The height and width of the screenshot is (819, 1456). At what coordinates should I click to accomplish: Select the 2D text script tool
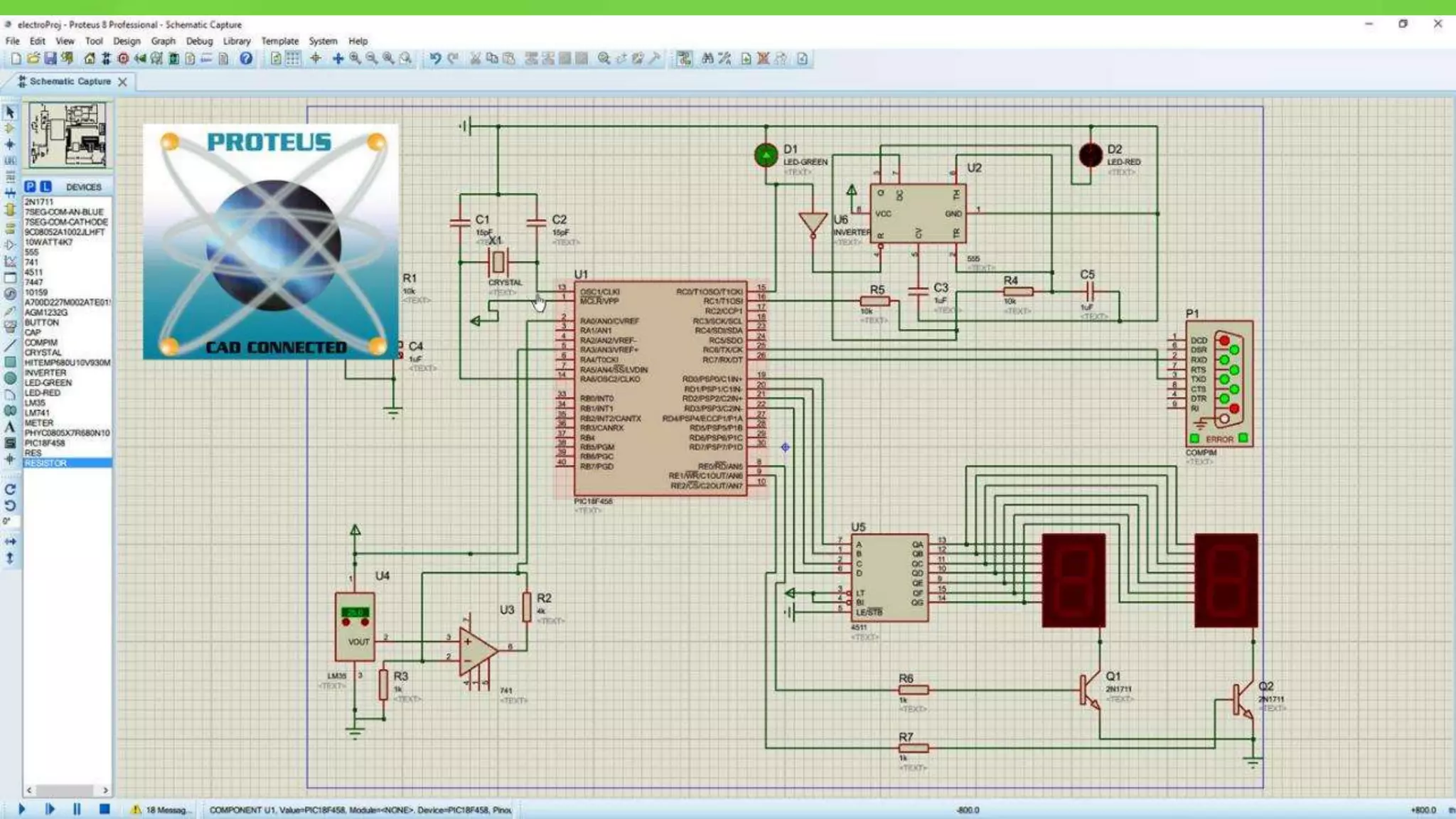(10, 427)
